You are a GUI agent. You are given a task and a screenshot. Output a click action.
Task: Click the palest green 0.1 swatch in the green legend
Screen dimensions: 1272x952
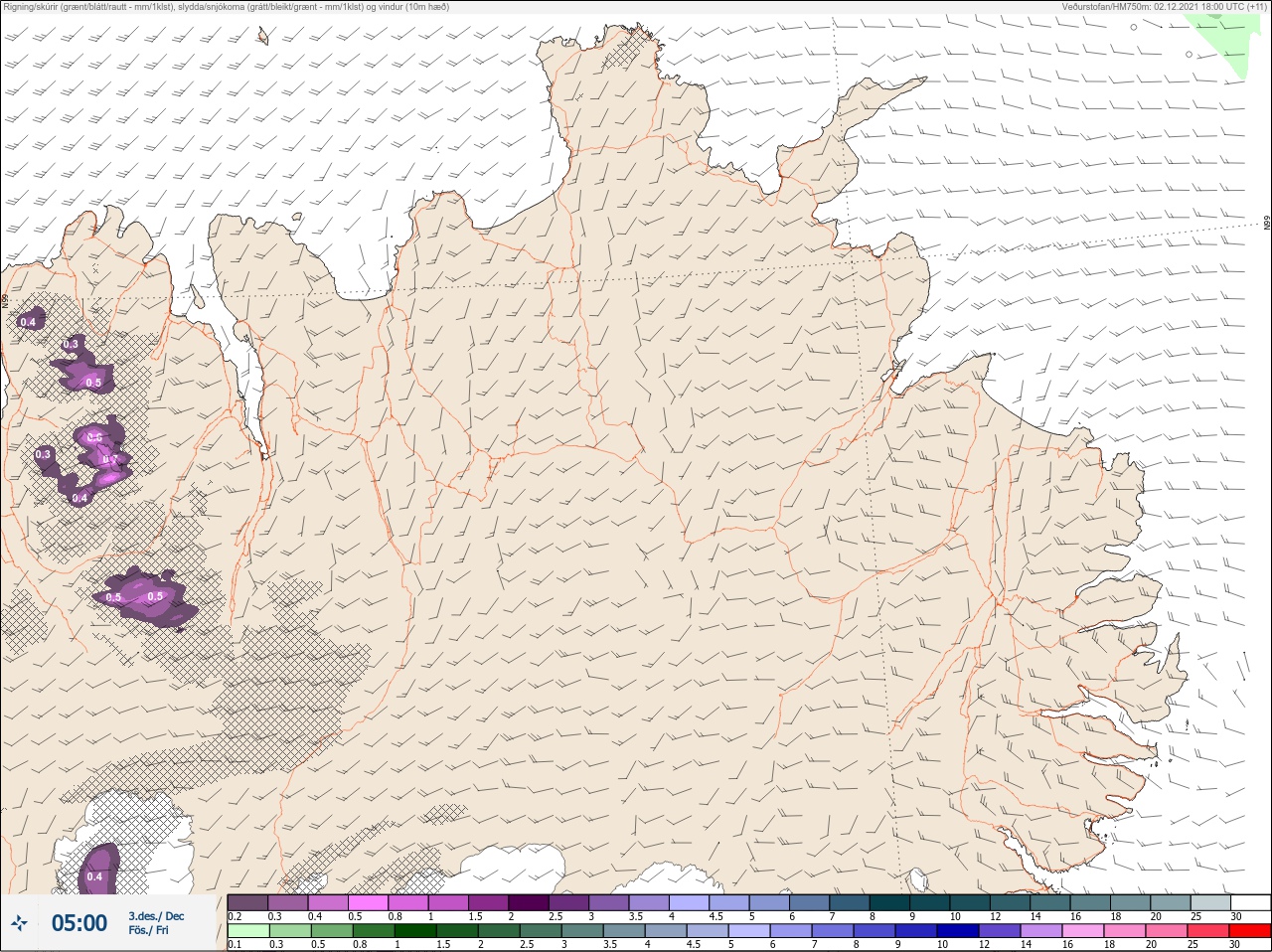point(247,931)
